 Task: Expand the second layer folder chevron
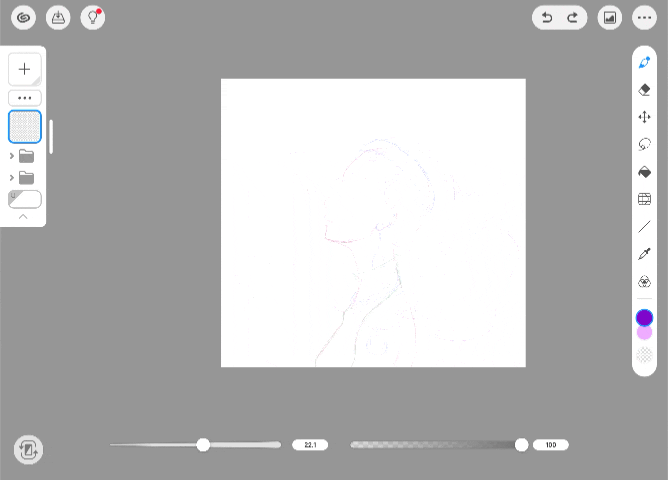pyautogui.click(x=12, y=178)
